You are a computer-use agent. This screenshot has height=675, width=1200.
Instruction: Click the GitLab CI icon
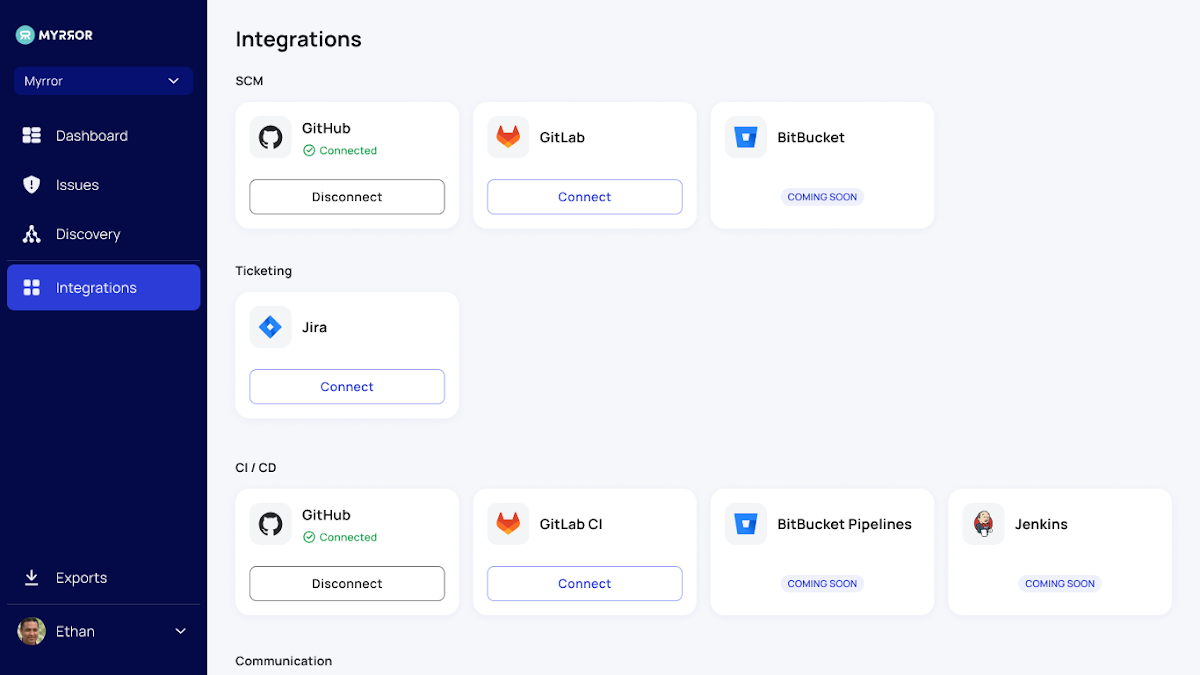tap(508, 524)
